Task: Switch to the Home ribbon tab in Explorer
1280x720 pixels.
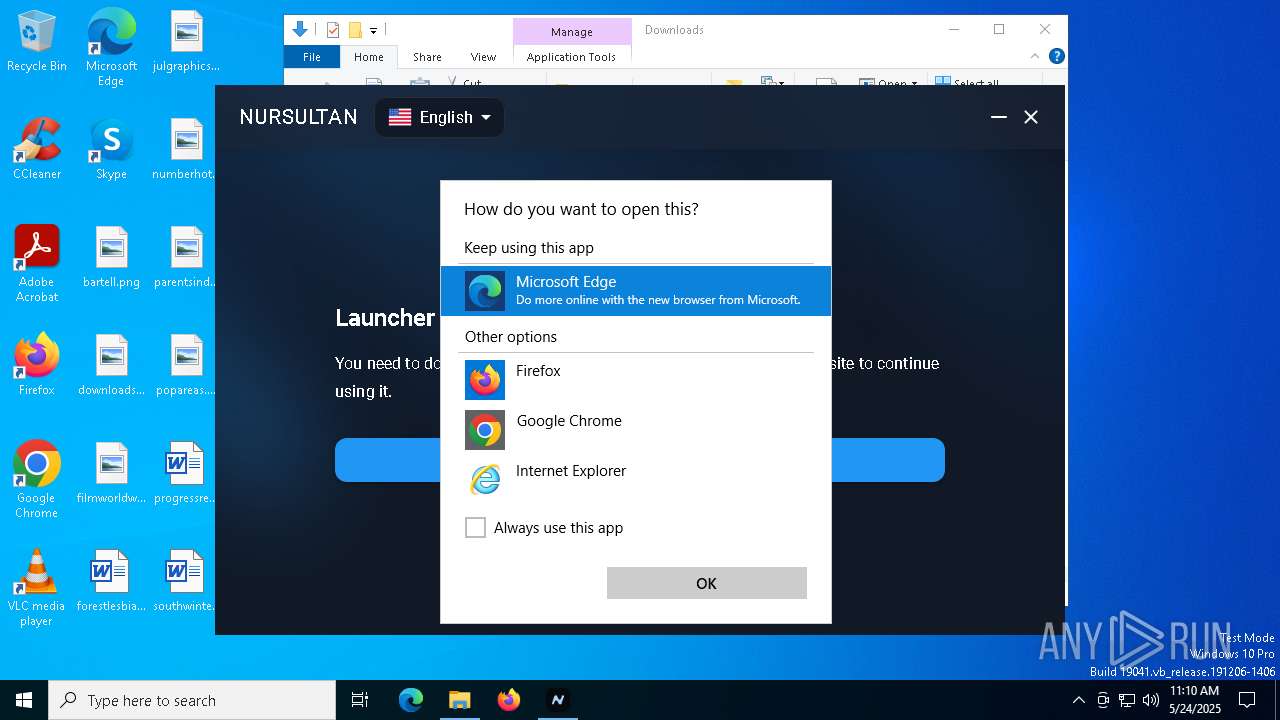Action: click(x=369, y=57)
